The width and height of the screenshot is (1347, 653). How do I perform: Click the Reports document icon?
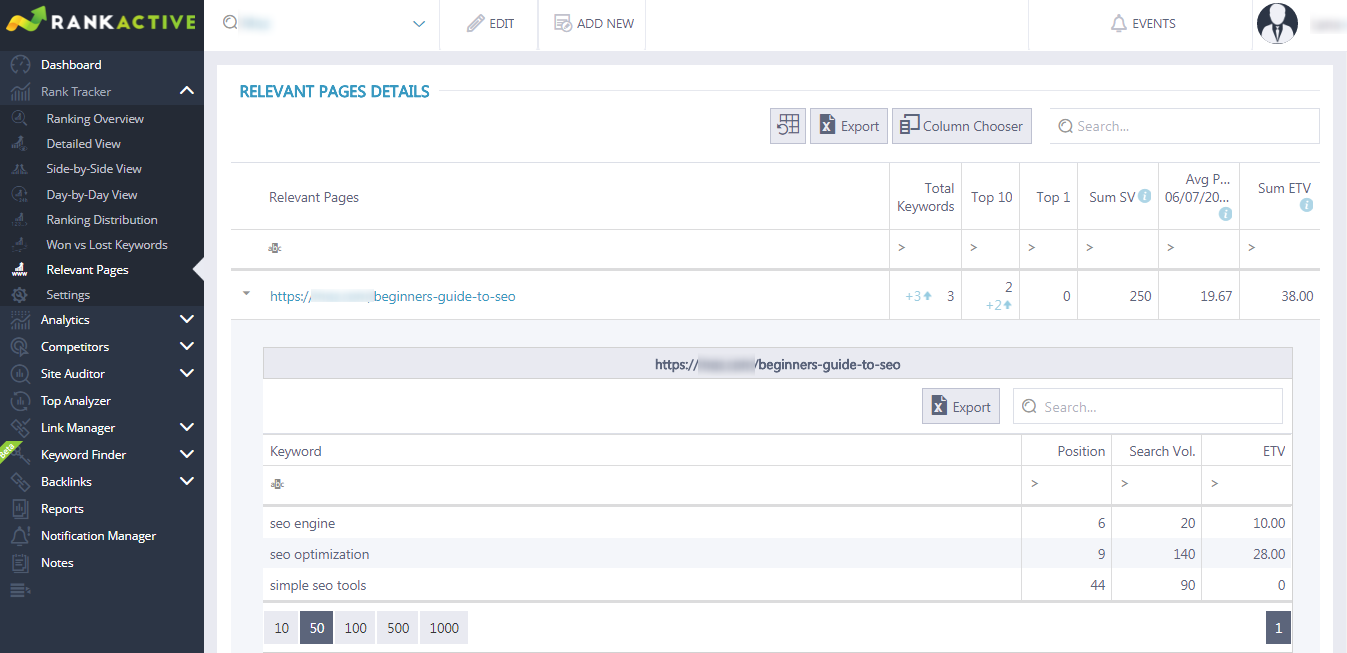click(20, 509)
